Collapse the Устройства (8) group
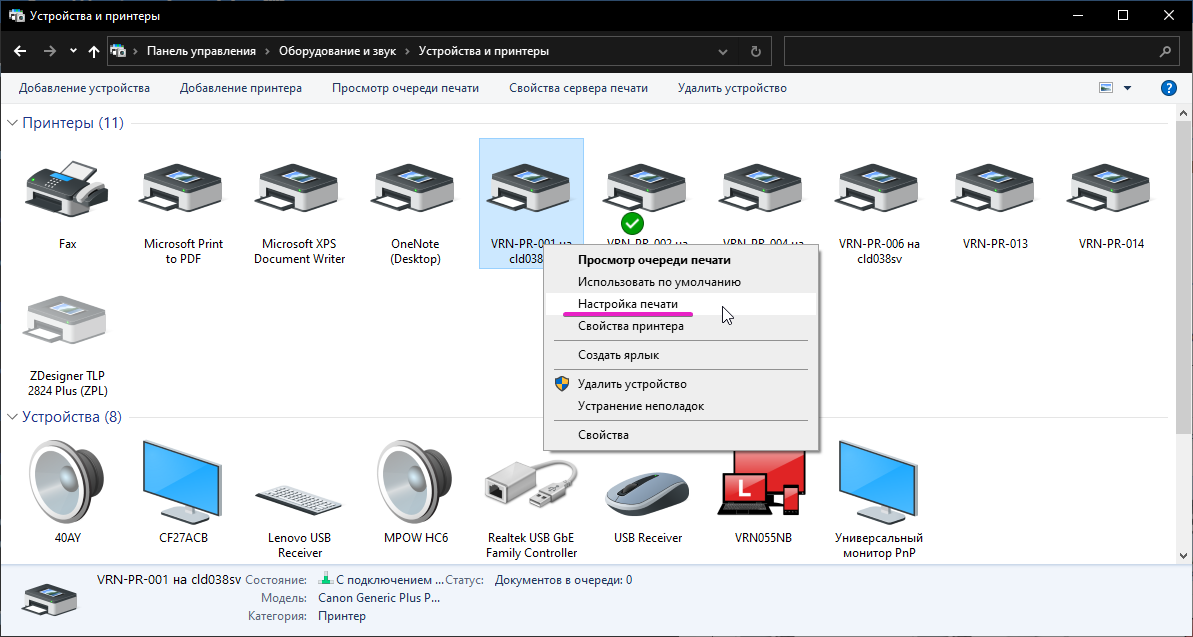Screen dimensions: 1193x637 click(x=13, y=417)
